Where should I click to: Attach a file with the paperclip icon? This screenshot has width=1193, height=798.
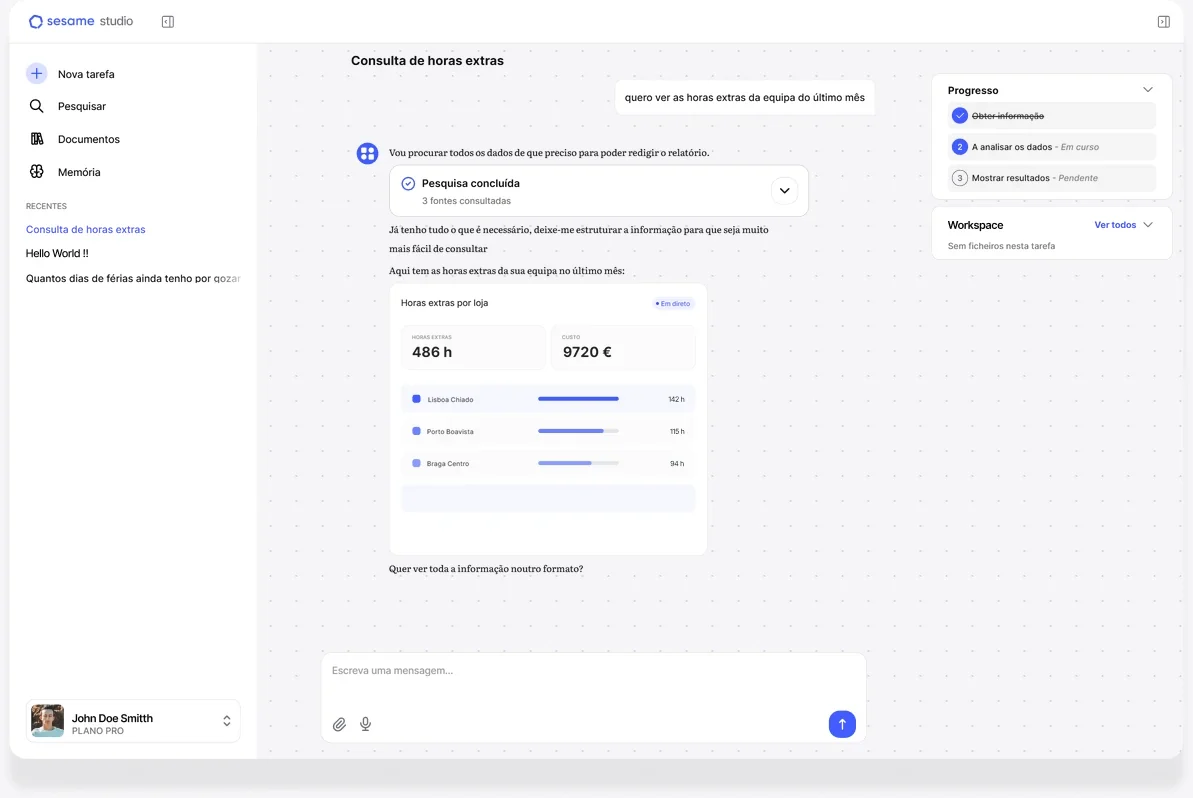[x=339, y=724]
